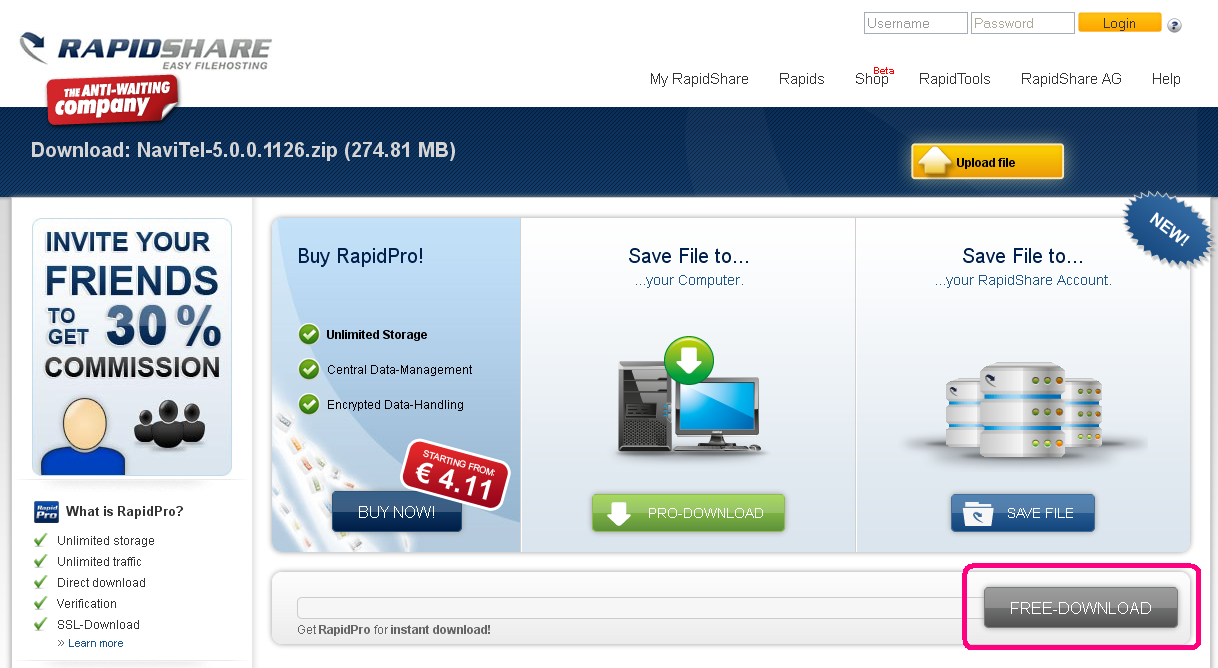The width and height of the screenshot is (1218, 668).
Task: Click the check mark next to Unlimited traffic
Action: [x=41, y=561]
